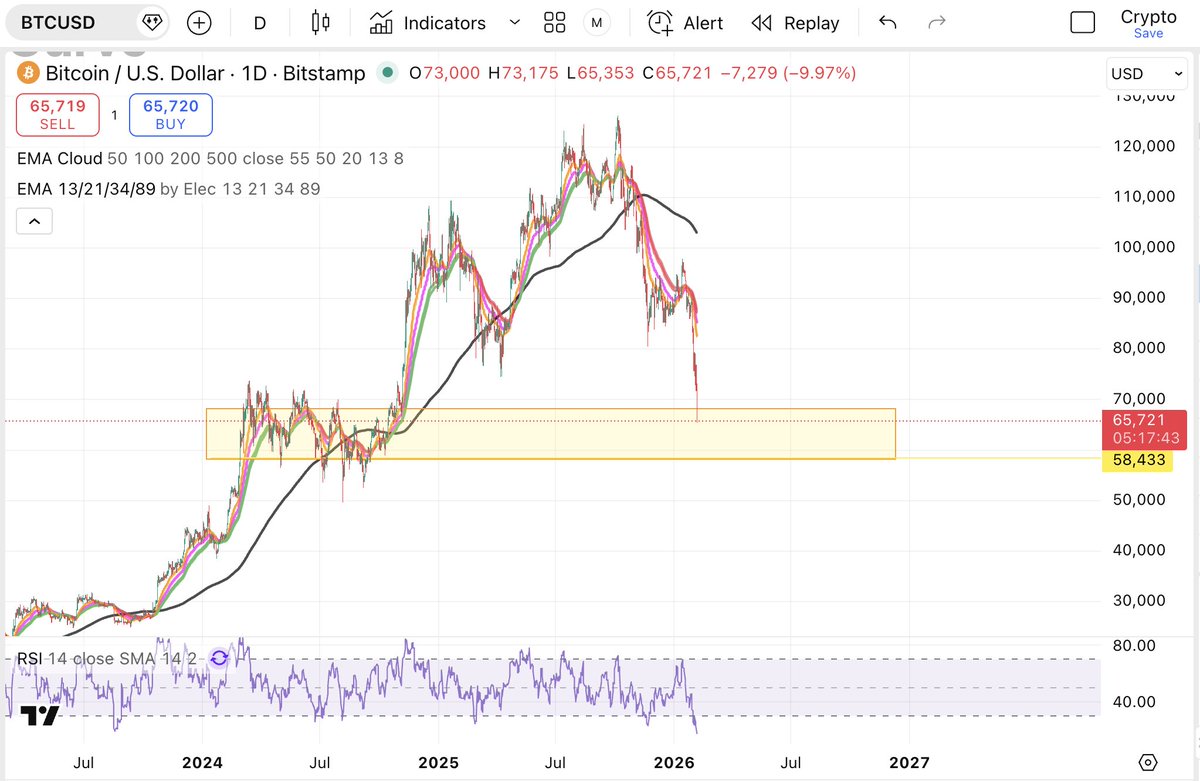Click the 2024 label on time axis

coord(203,762)
